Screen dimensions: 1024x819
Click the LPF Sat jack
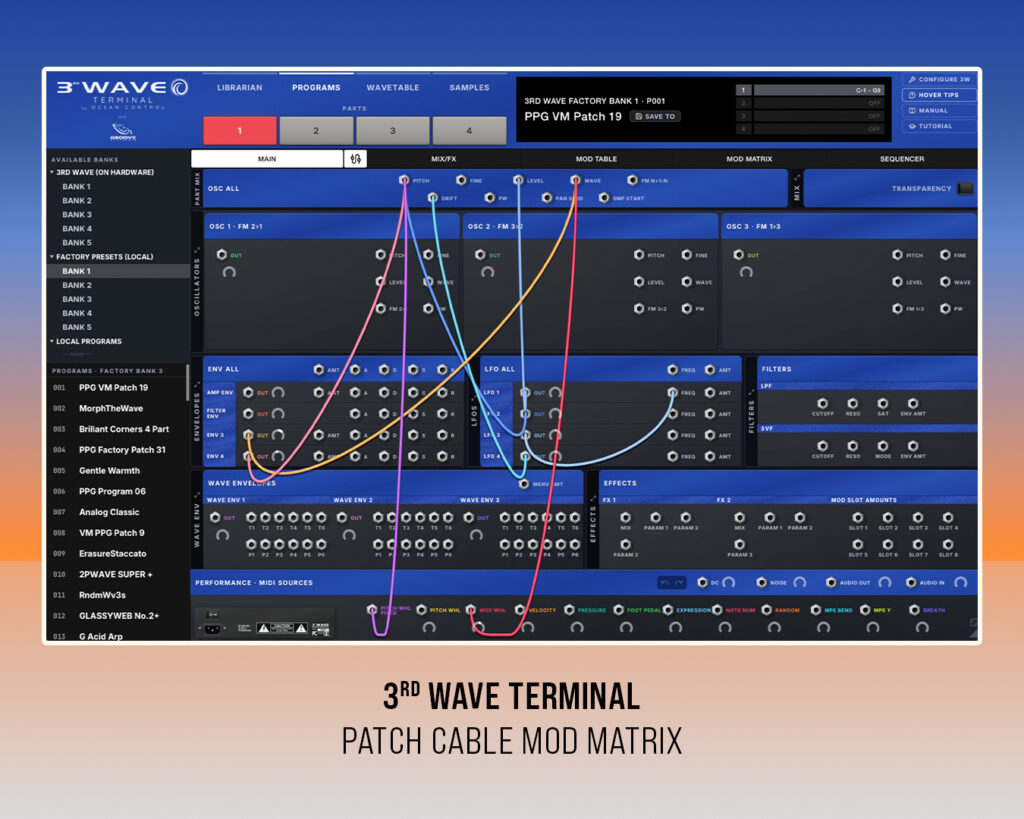[x=882, y=403]
